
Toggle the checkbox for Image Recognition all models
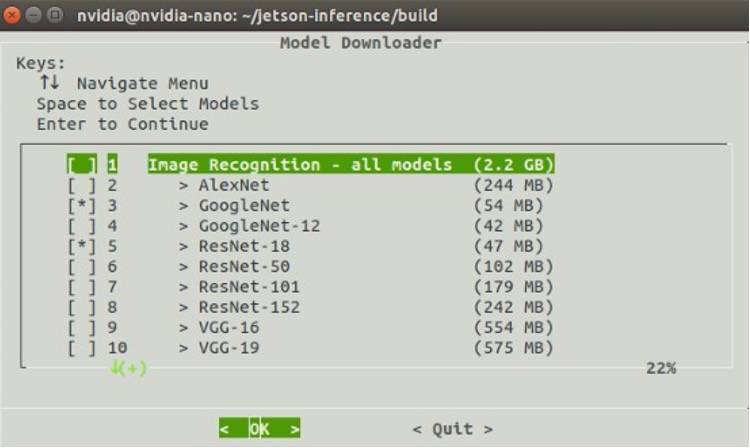82,164
